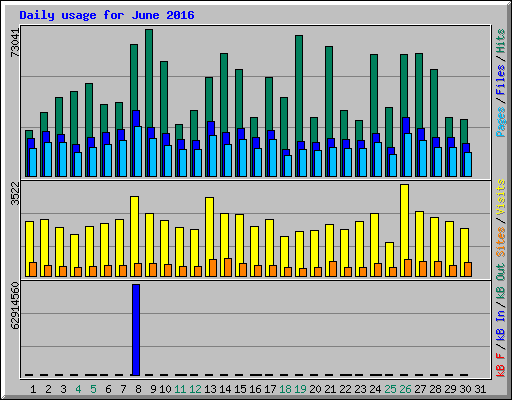The height and width of the screenshot is (400, 512).
Task: Click day label 7 on the x-axis
Action: click(x=123, y=389)
